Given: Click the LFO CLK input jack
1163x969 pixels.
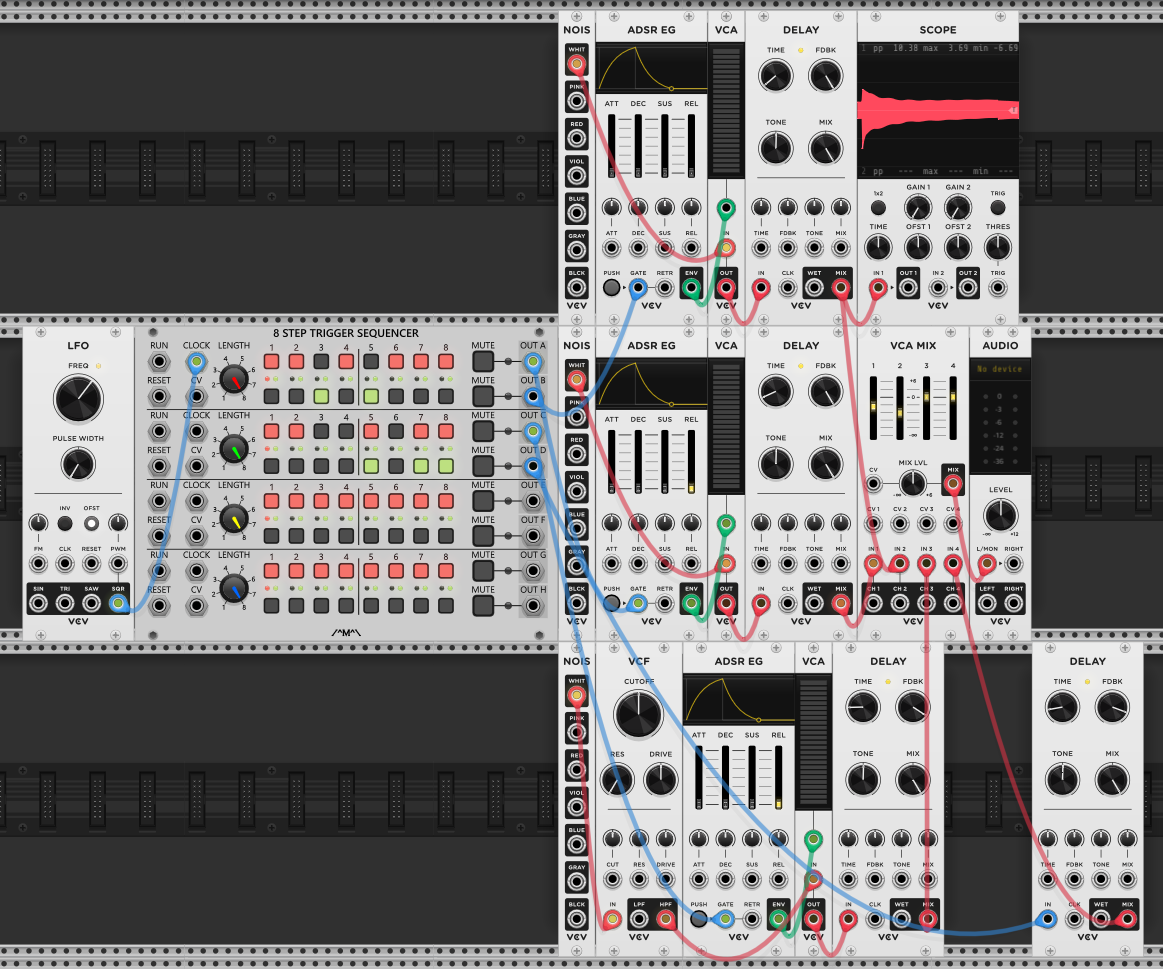Looking at the screenshot, I should [x=65, y=564].
